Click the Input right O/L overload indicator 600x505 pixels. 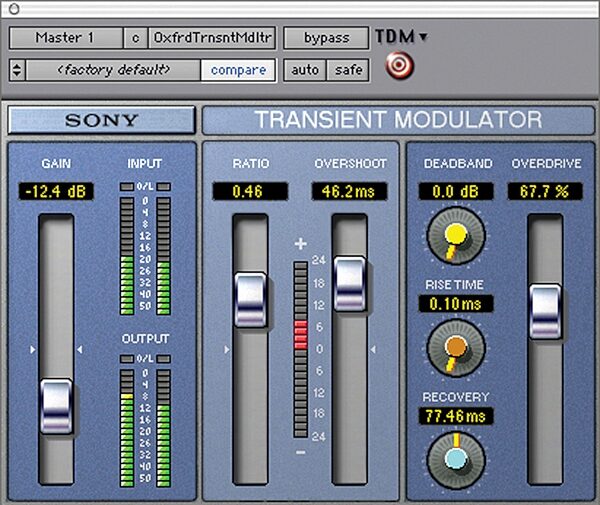coord(163,187)
